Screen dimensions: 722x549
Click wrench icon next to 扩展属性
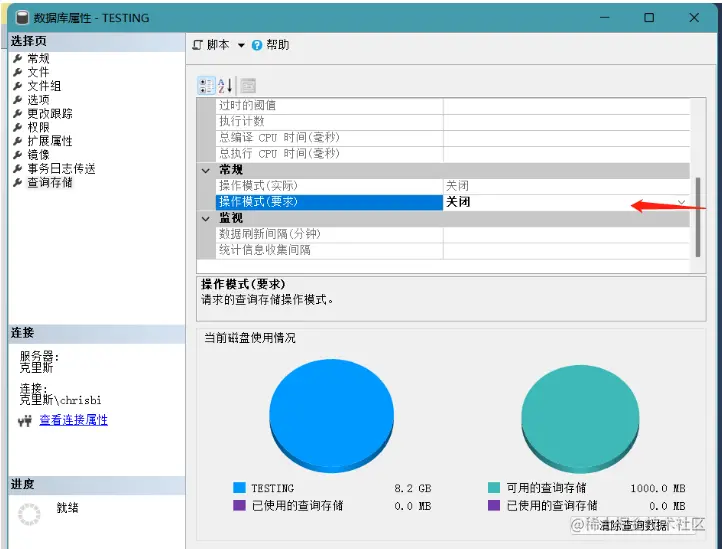coord(17,141)
